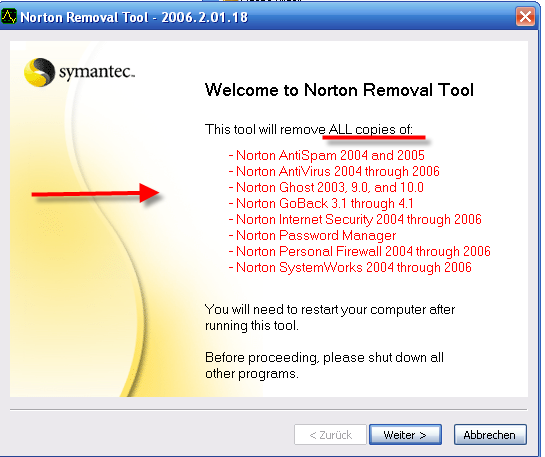Screen dimensions: 545x457
Task: Click the greyed-out Zurück button
Action: pyautogui.click(x=331, y=434)
